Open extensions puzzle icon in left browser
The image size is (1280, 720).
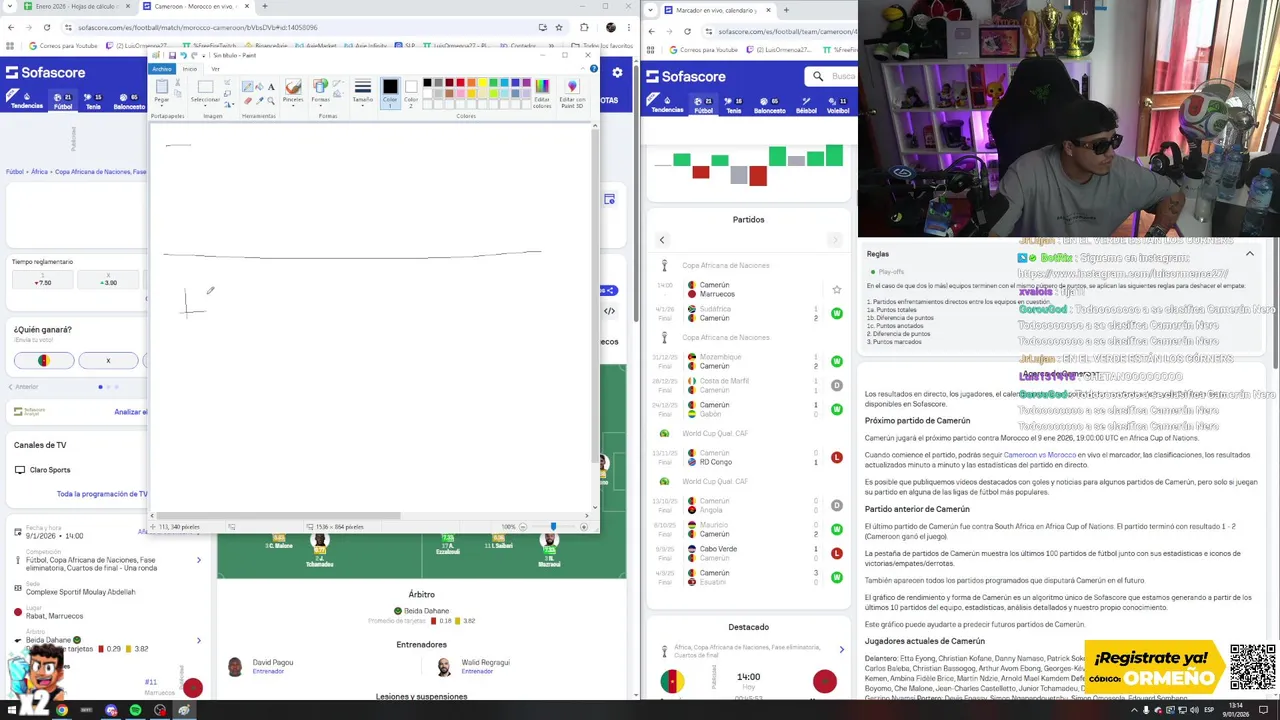tap(584, 27)
